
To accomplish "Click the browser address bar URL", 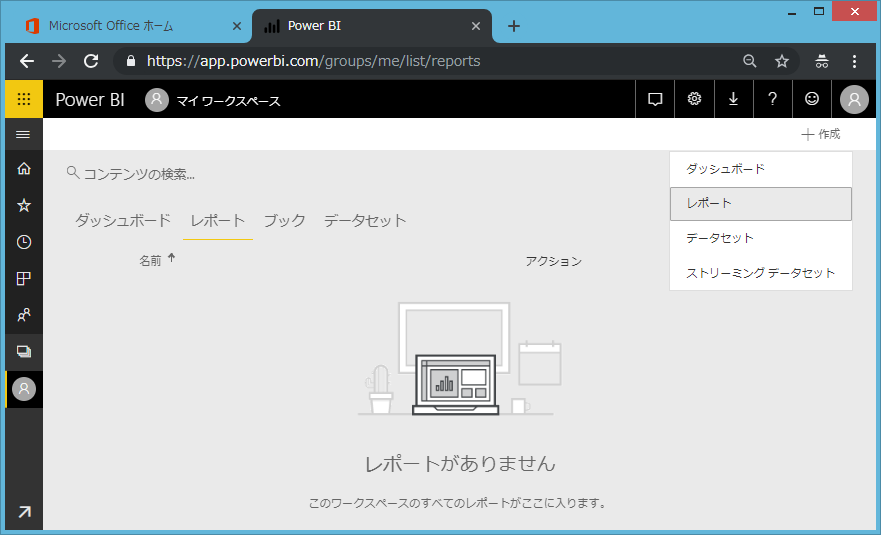I will pos(314,61).
